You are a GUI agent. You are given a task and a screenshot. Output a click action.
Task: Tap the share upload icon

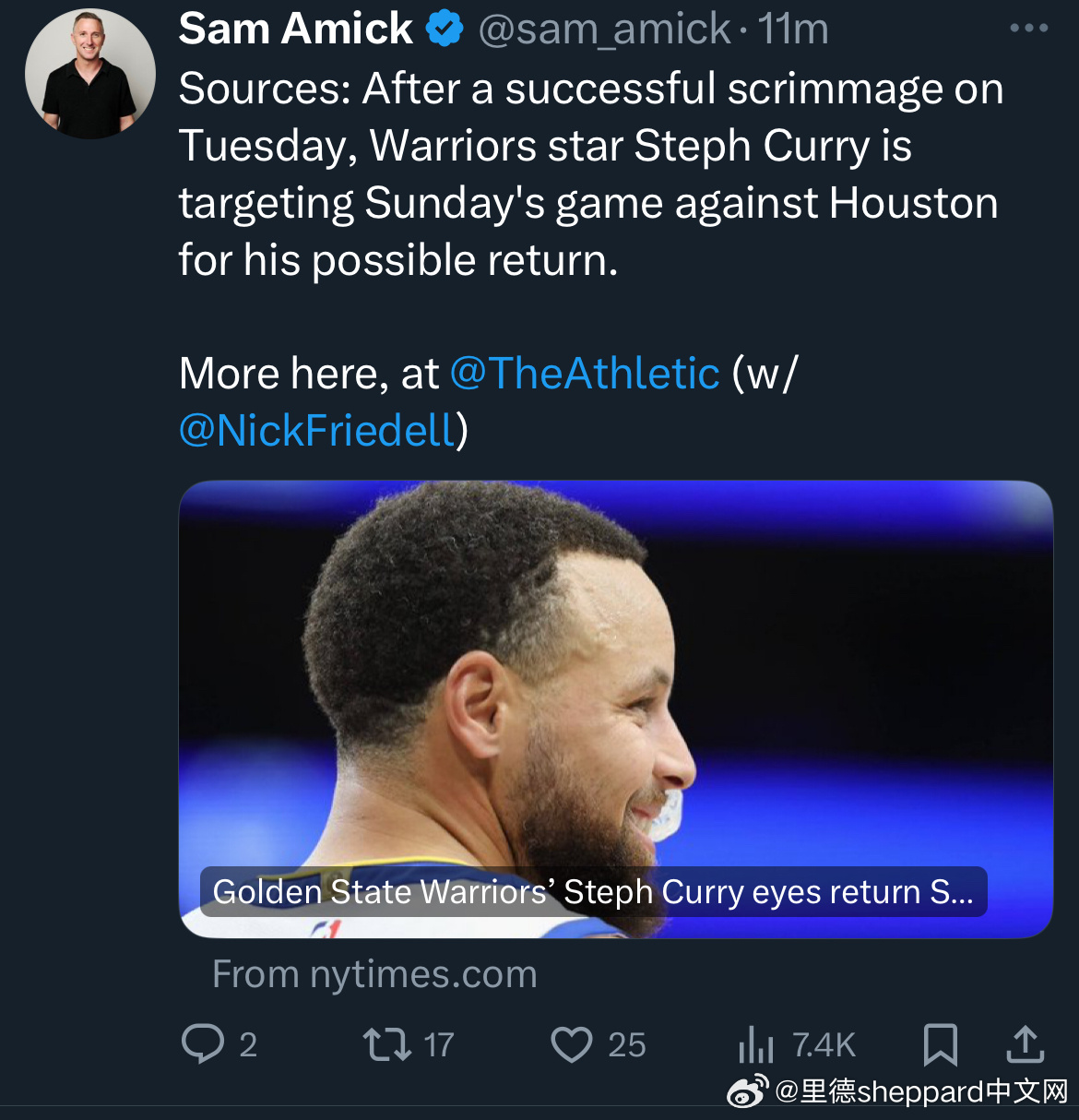click(x=1025, y=1044)
